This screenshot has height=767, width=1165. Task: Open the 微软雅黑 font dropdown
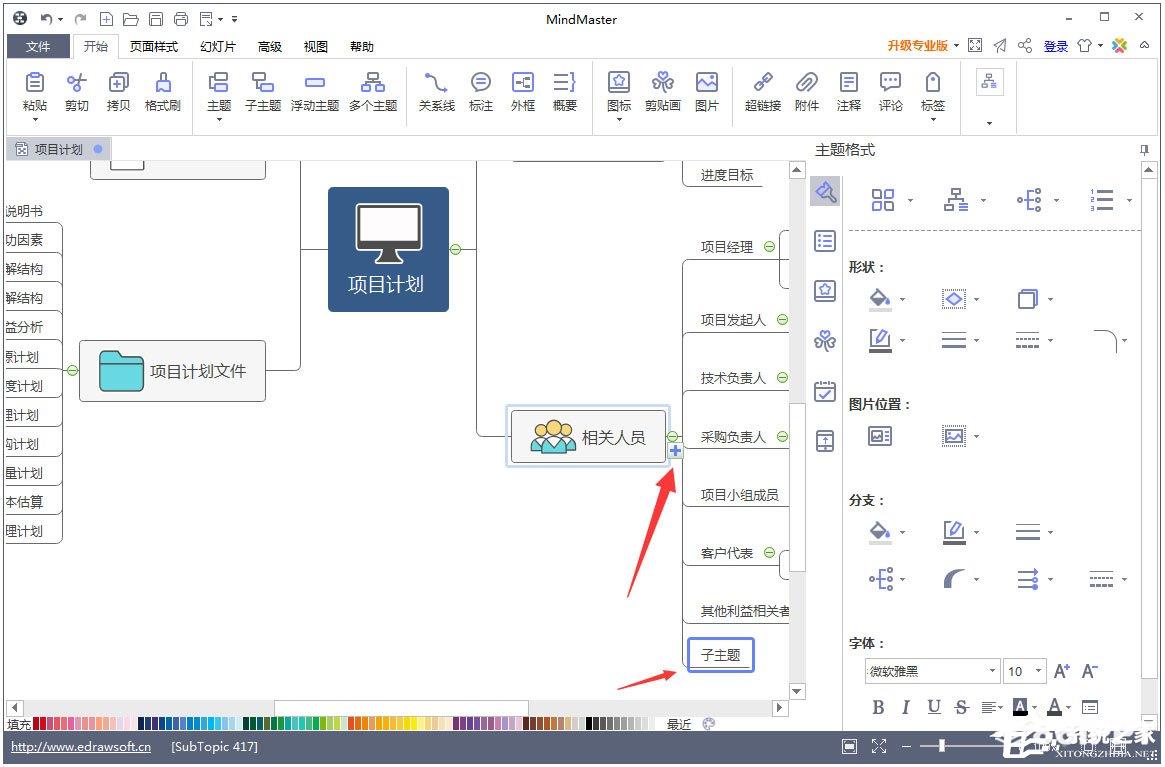(992, 671)
